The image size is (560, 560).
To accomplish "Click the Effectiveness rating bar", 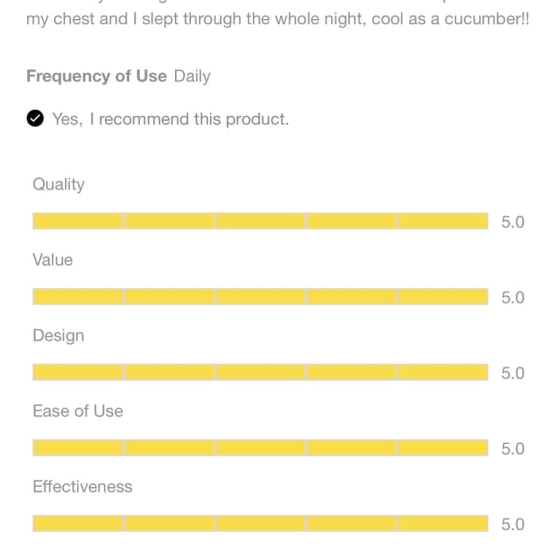I will [x=260, y=524].
